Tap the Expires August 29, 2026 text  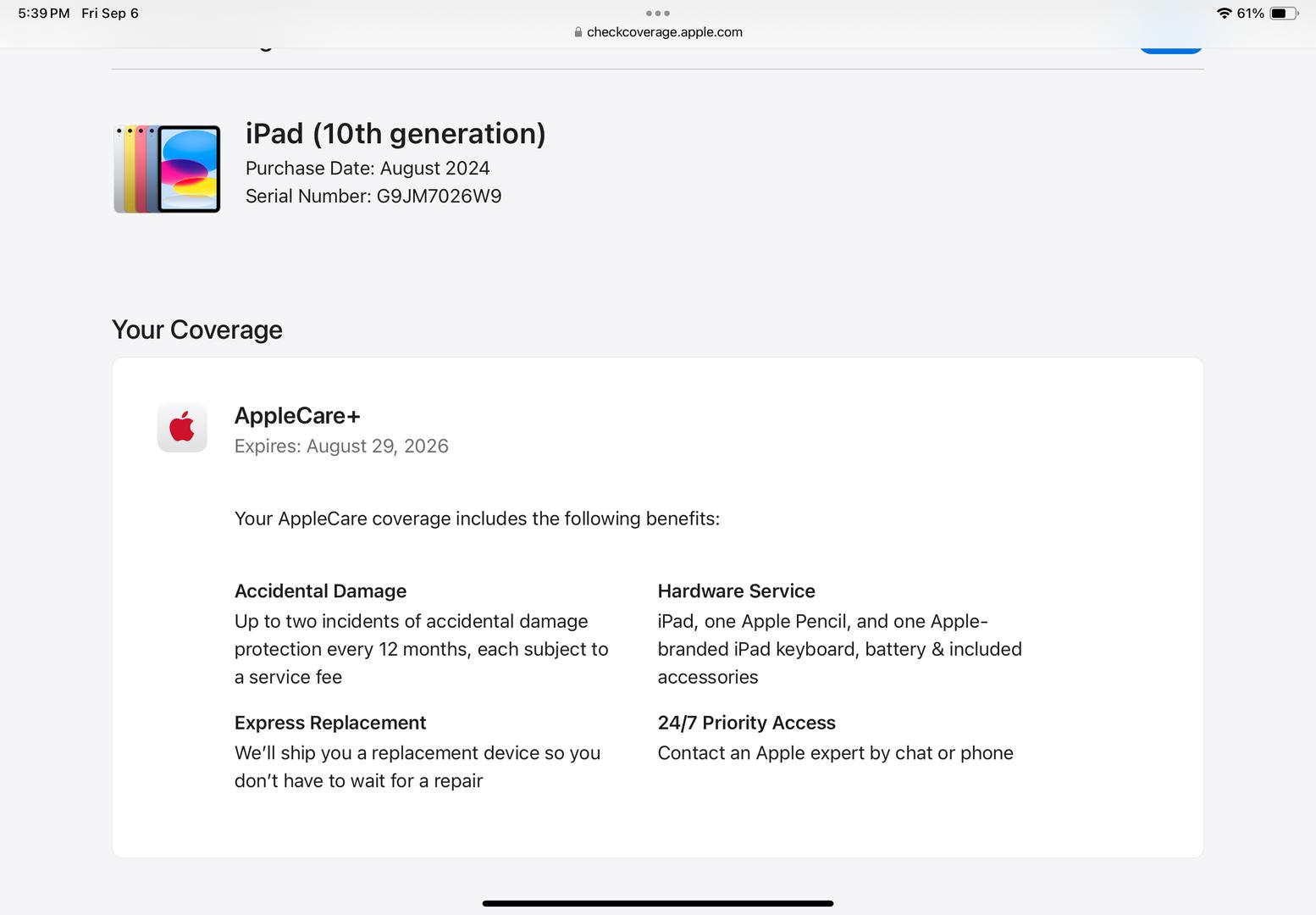[341, 446]
